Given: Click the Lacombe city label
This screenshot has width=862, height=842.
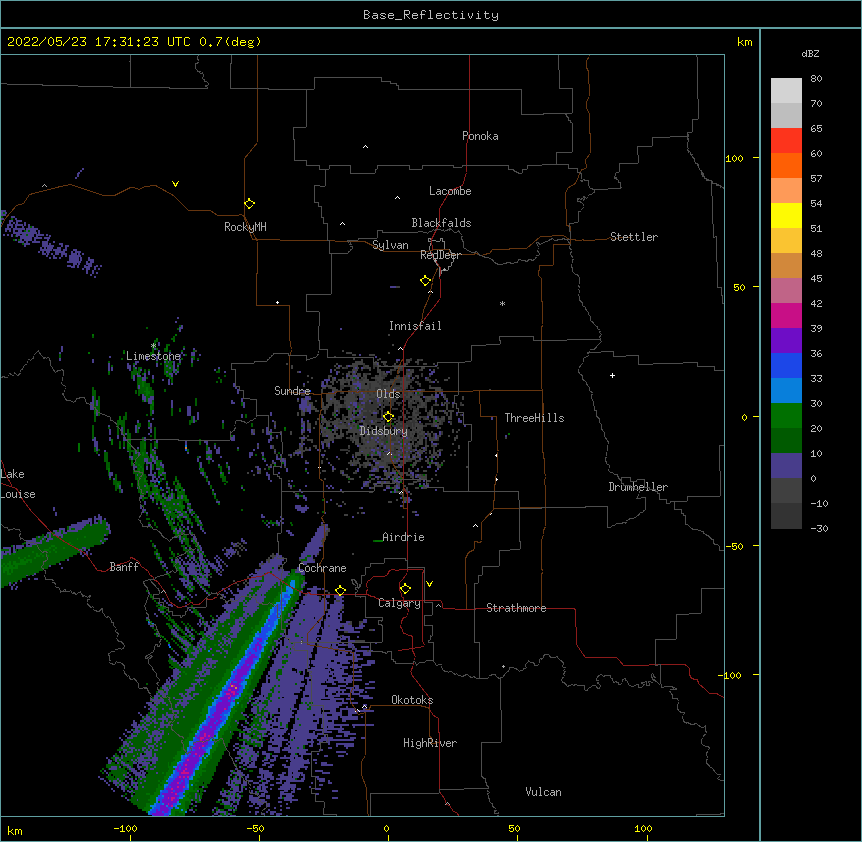Looking at the screenshot, I should pos(450,191).
